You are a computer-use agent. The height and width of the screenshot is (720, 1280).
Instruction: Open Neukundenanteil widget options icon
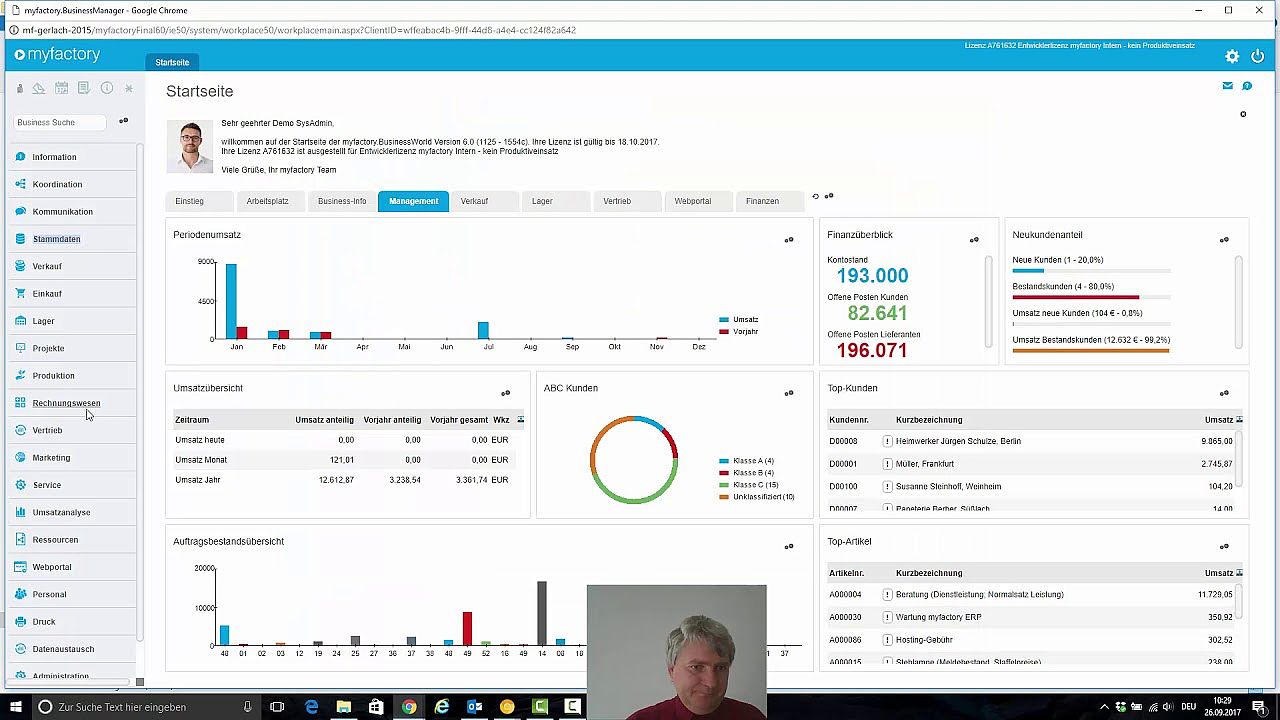(x=1224, y=240)
